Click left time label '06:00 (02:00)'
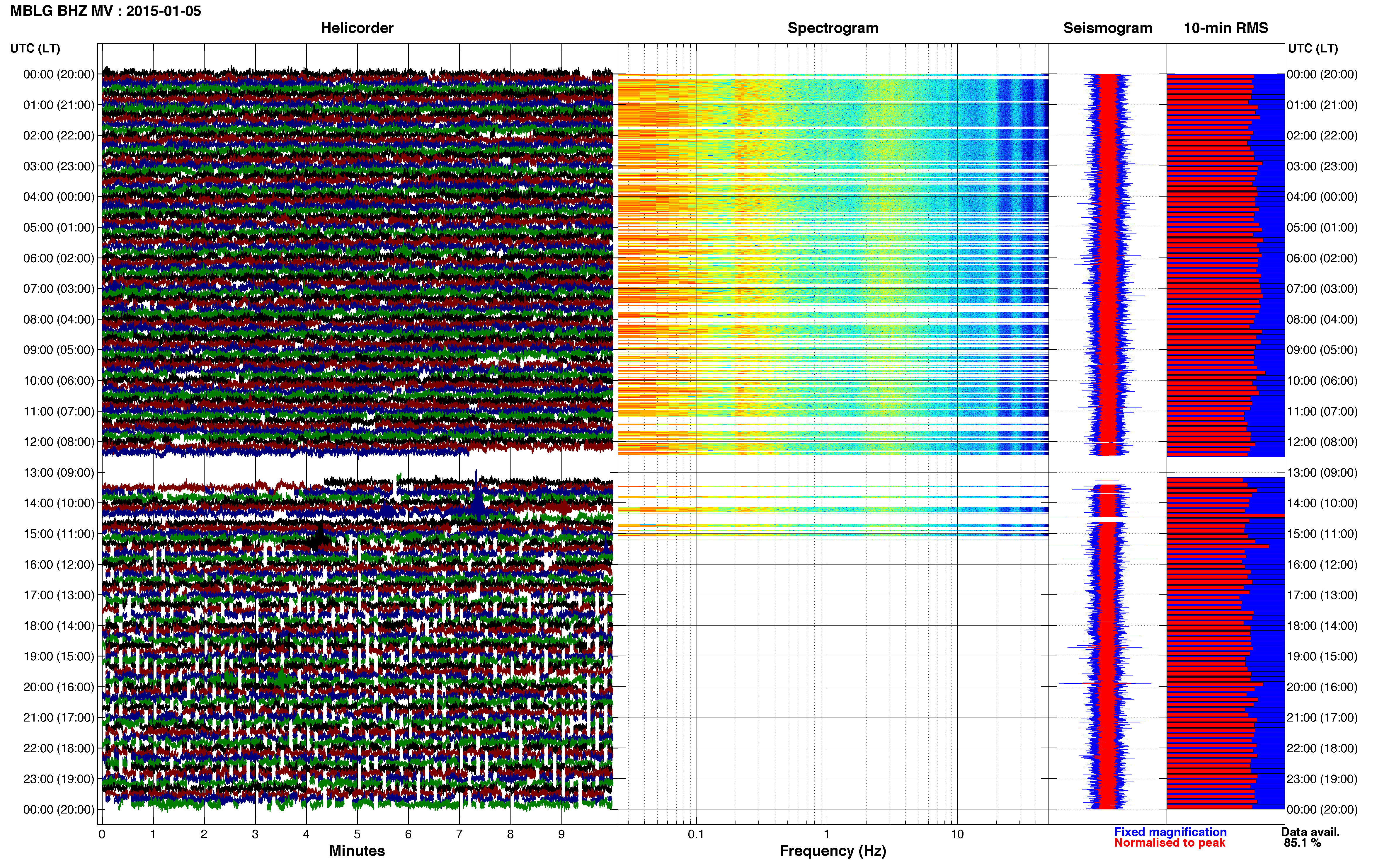 (x=59, y=258)
